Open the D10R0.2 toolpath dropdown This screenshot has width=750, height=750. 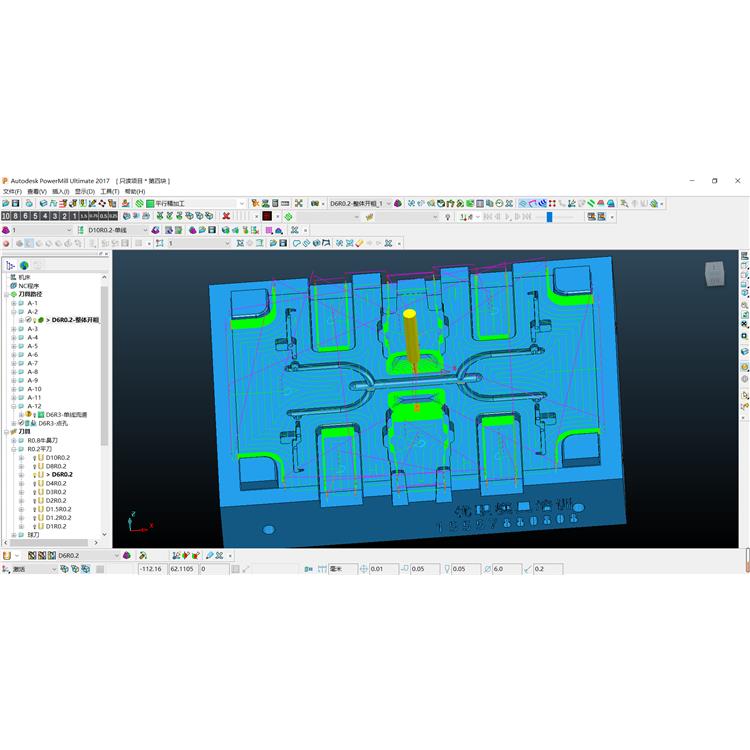pyautogui.click(x=145, y=230)
